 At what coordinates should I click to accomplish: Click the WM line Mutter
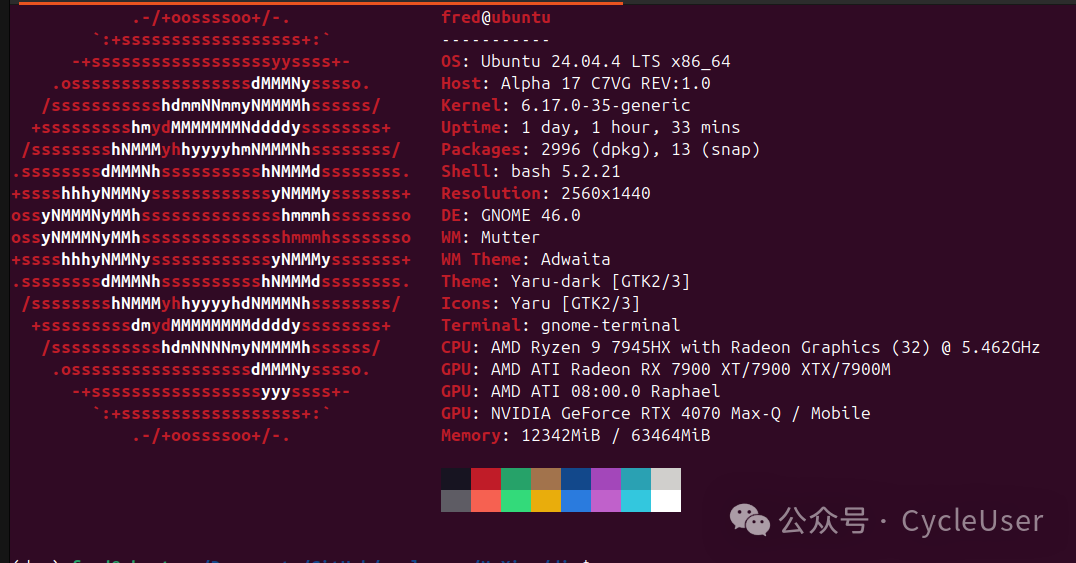[x=491, y=237]
